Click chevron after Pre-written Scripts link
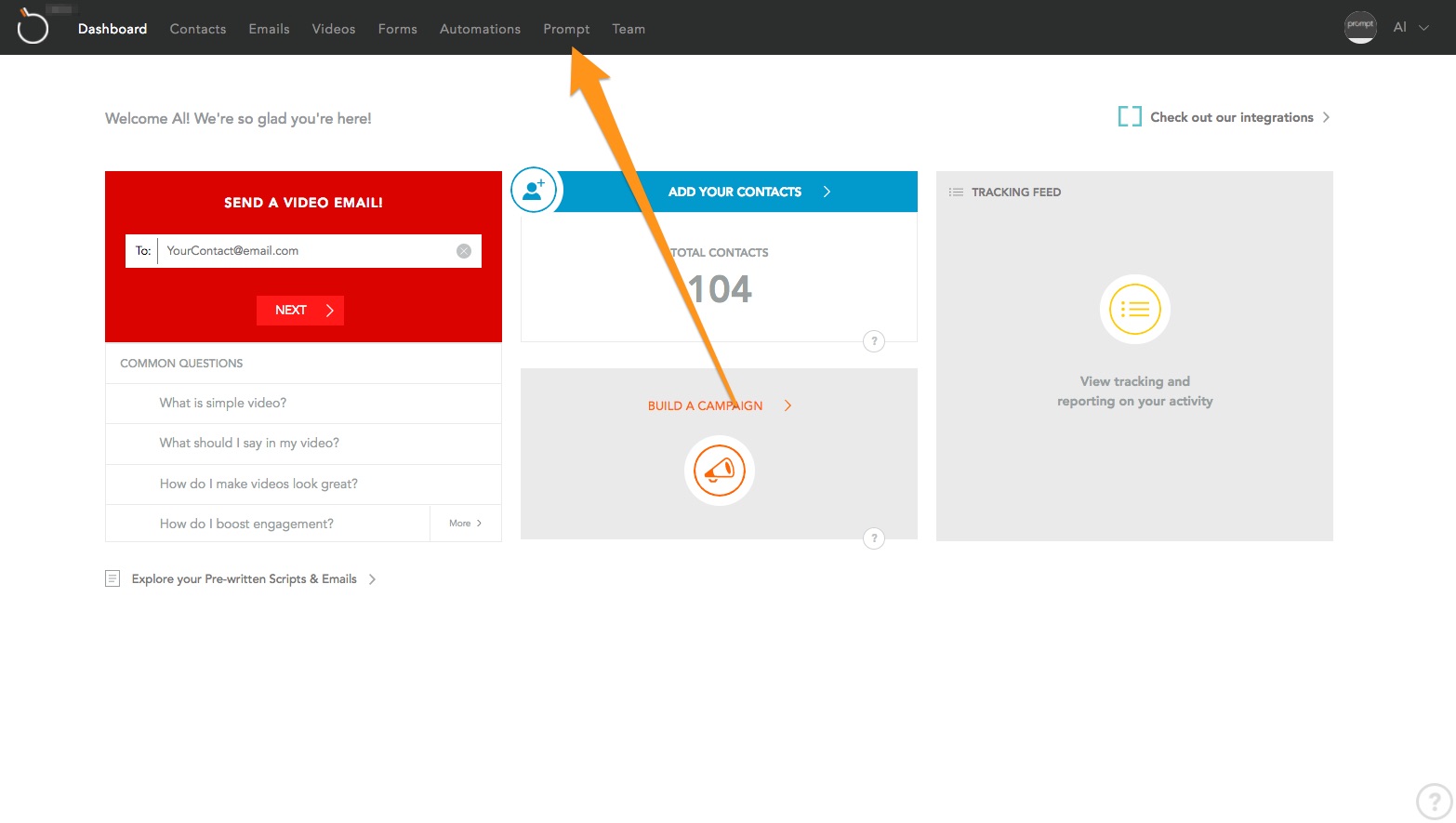The width and height of the screenshot is (1456, 823). [372, 578]
